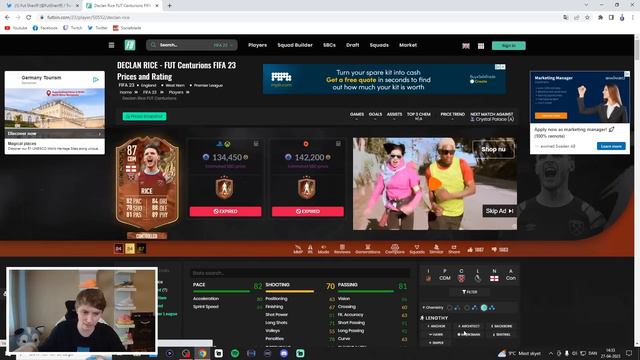Open the hamburger menu on Futbin header
Viewport: 640px width, 360px height.
[x=111, y=45]
